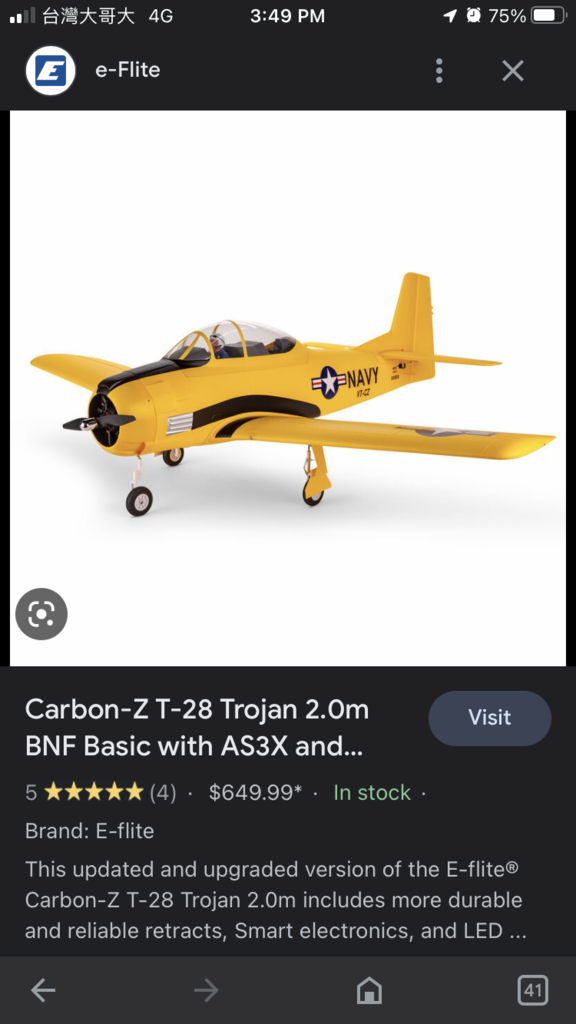
Task: Go back with the left arrow
Action: click(x=43, y=991)
